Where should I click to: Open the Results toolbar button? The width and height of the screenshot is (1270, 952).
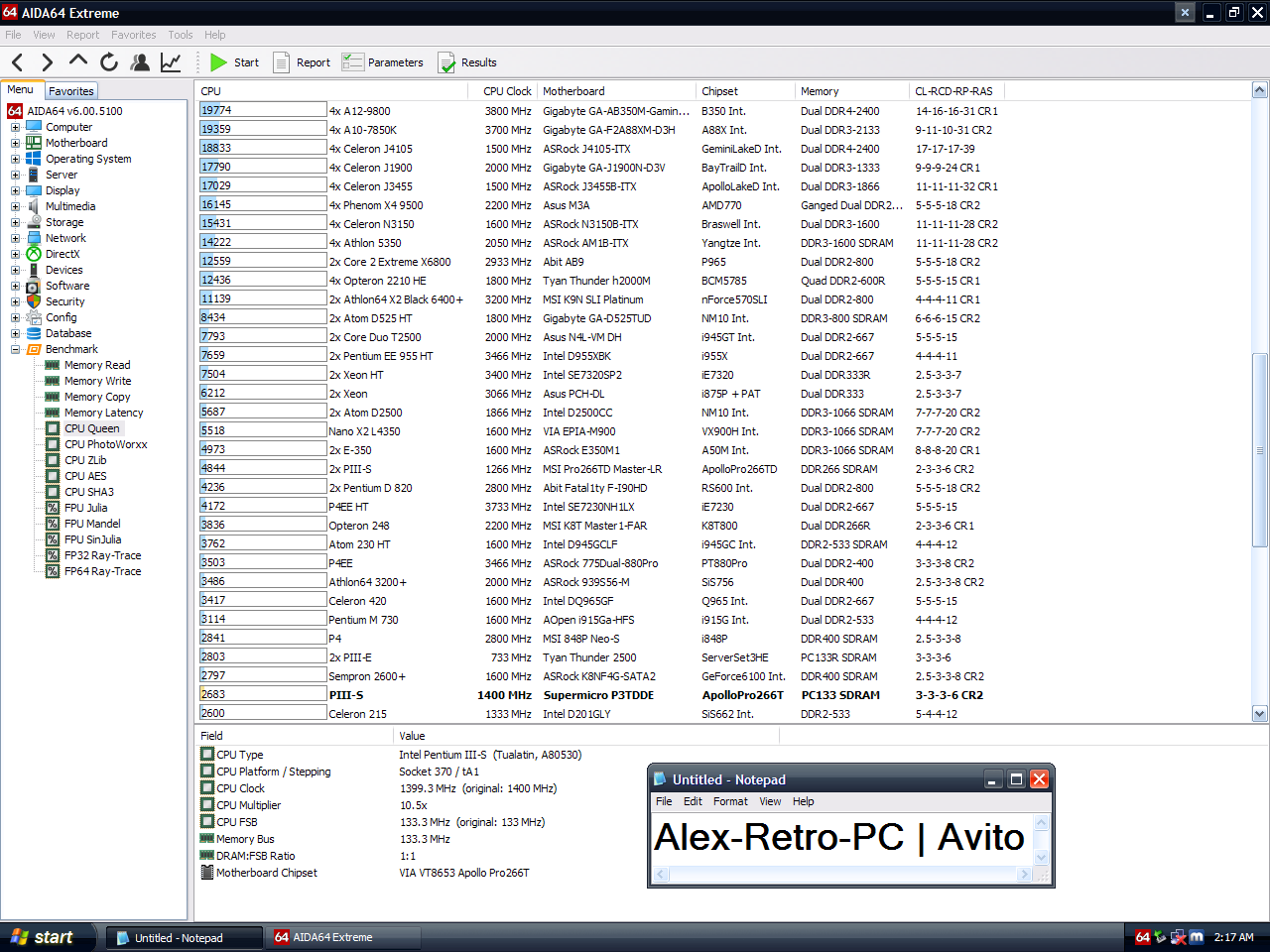pos(467,62)
